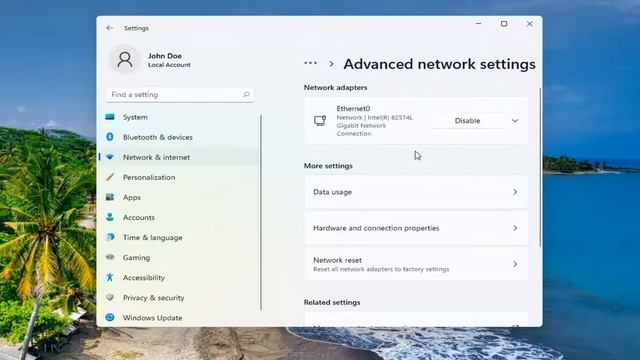Open Data usage via its chevron arrow

tap(515, 191)
